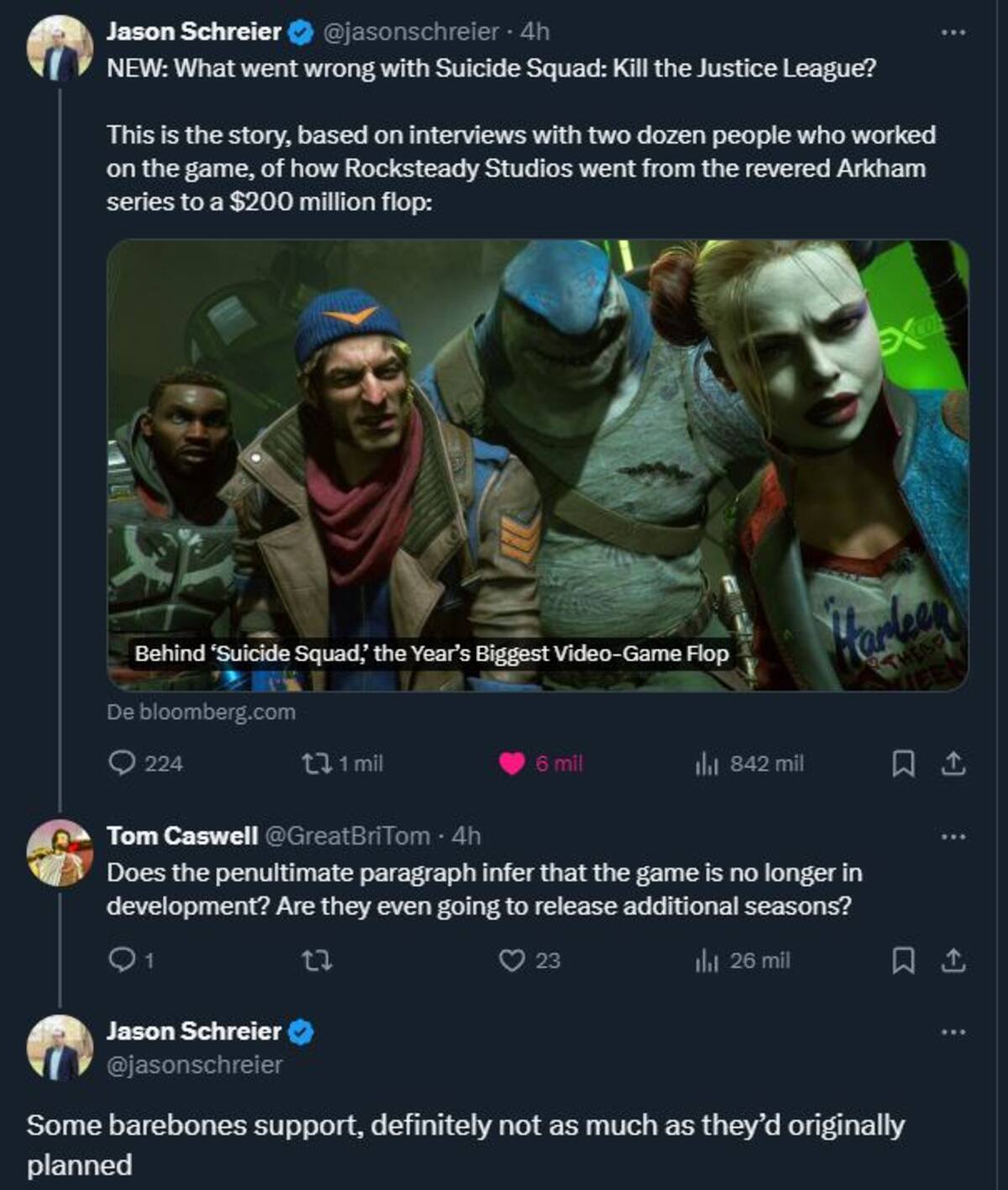
Task: View Tom Caswell's tweet view count
Action: [743, 960]
